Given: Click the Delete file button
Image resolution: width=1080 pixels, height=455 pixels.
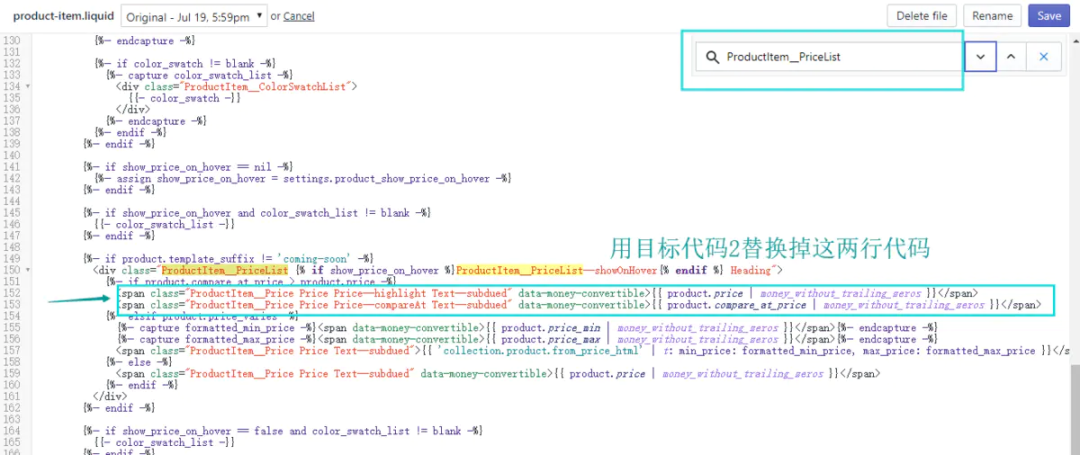Looking at the screenshot, I should coord(922,16).
